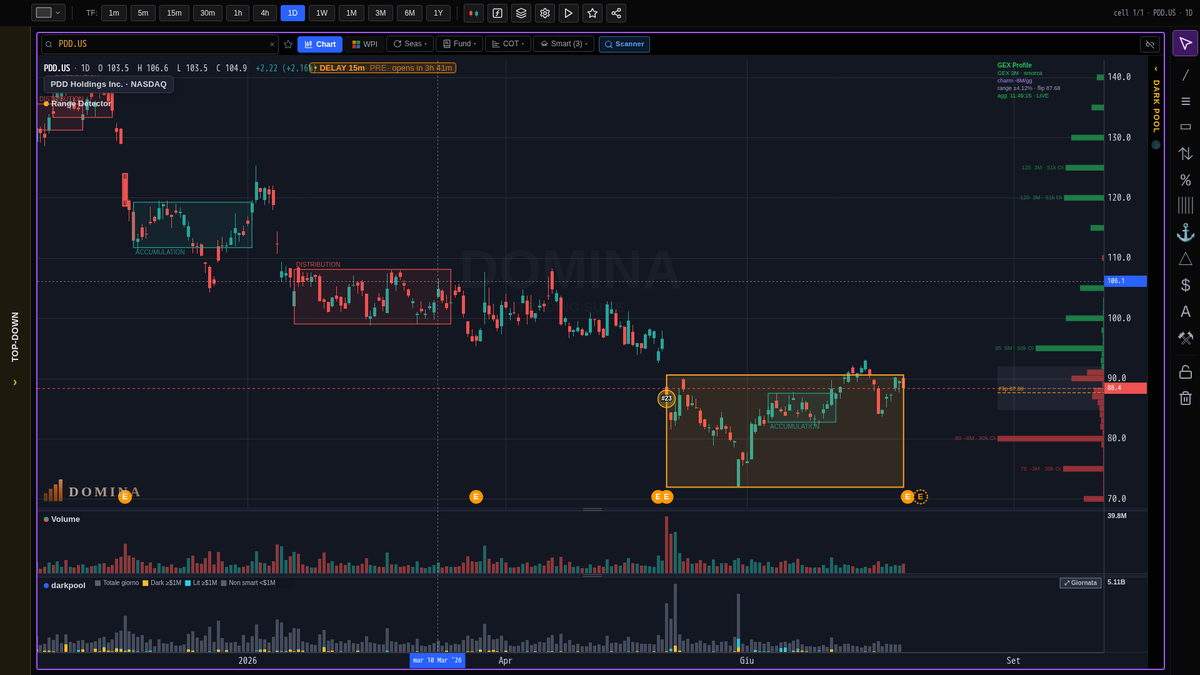1200x675 pixels.
Task: Select the 1m timeframe
Action: [x=114, y=13]
